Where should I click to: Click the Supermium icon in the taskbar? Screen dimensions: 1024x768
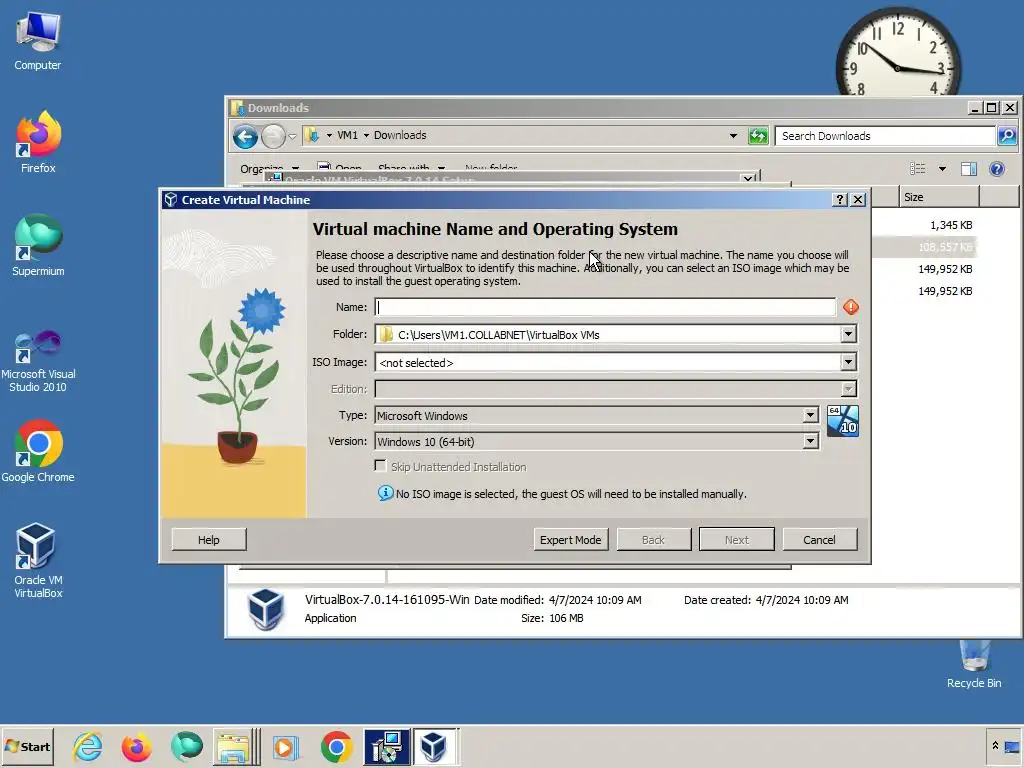[186, 746]
